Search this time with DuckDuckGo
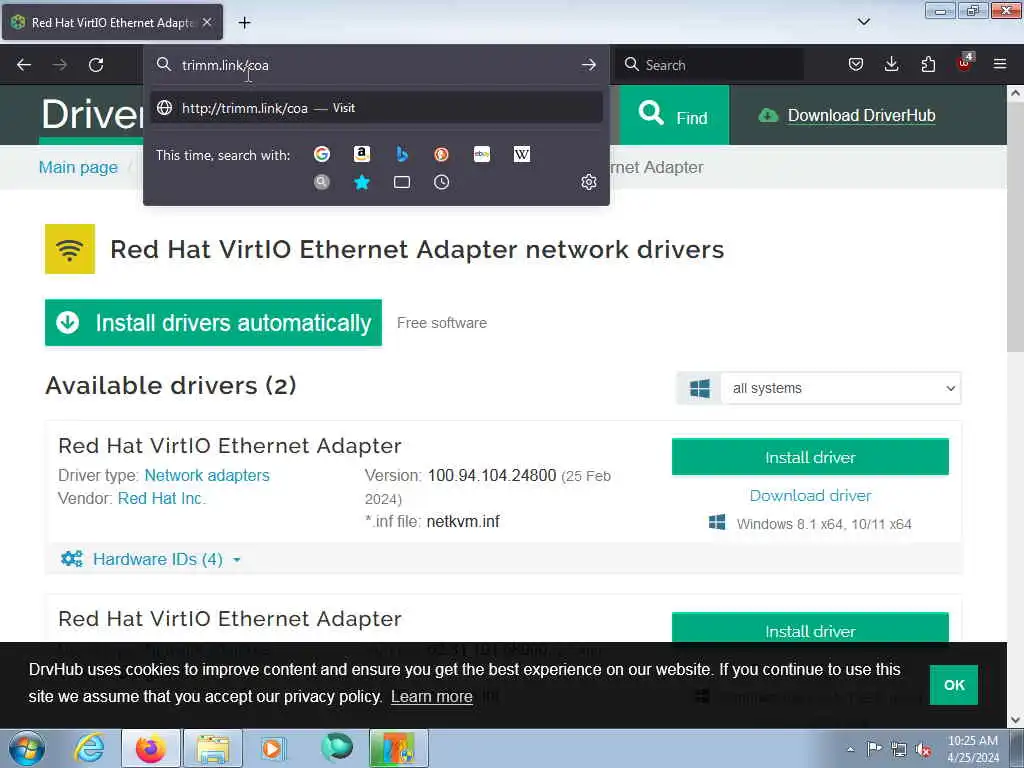 [441, 154]
